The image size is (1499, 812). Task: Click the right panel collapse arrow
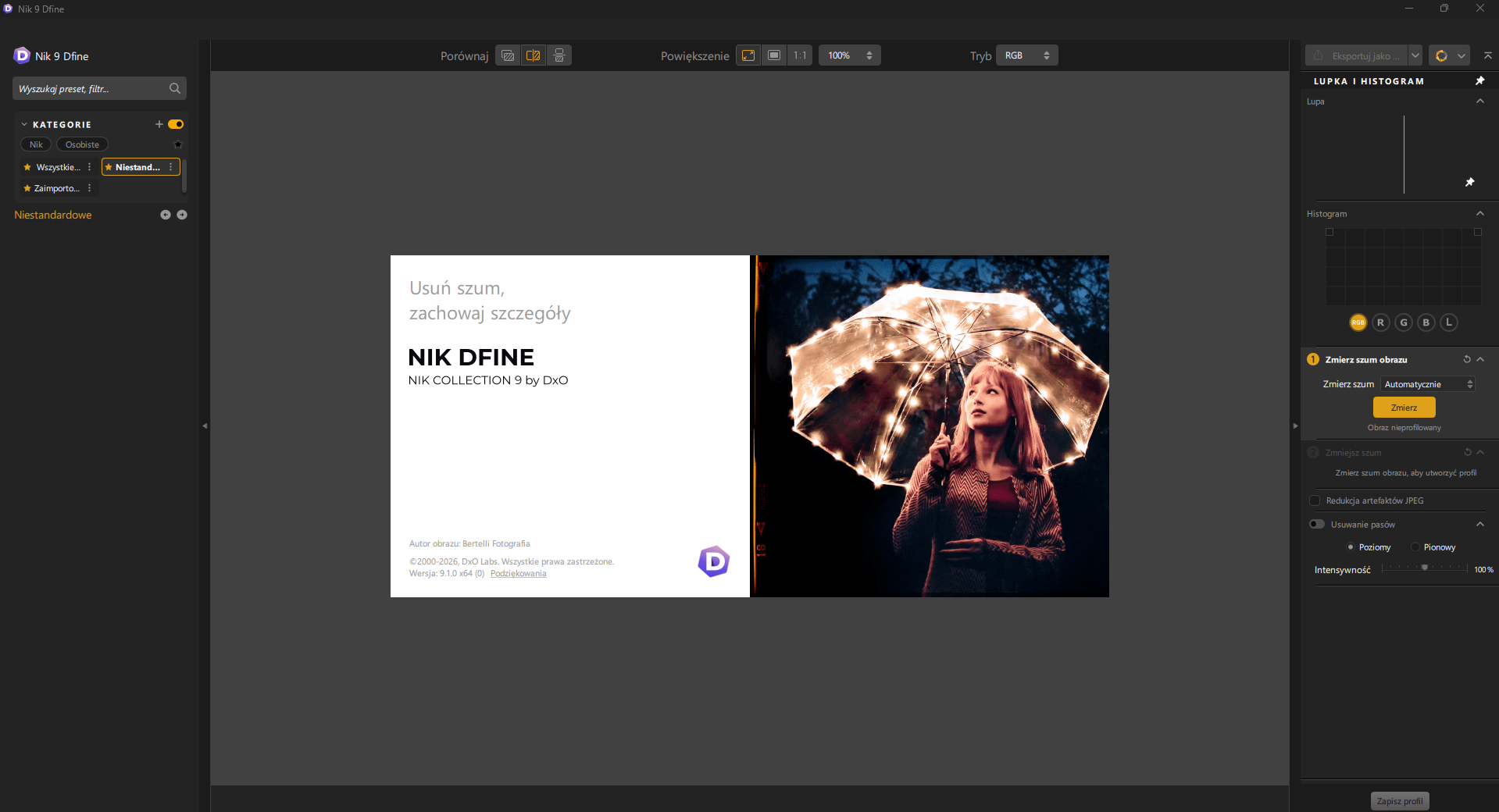click(x=1295, y=426)
